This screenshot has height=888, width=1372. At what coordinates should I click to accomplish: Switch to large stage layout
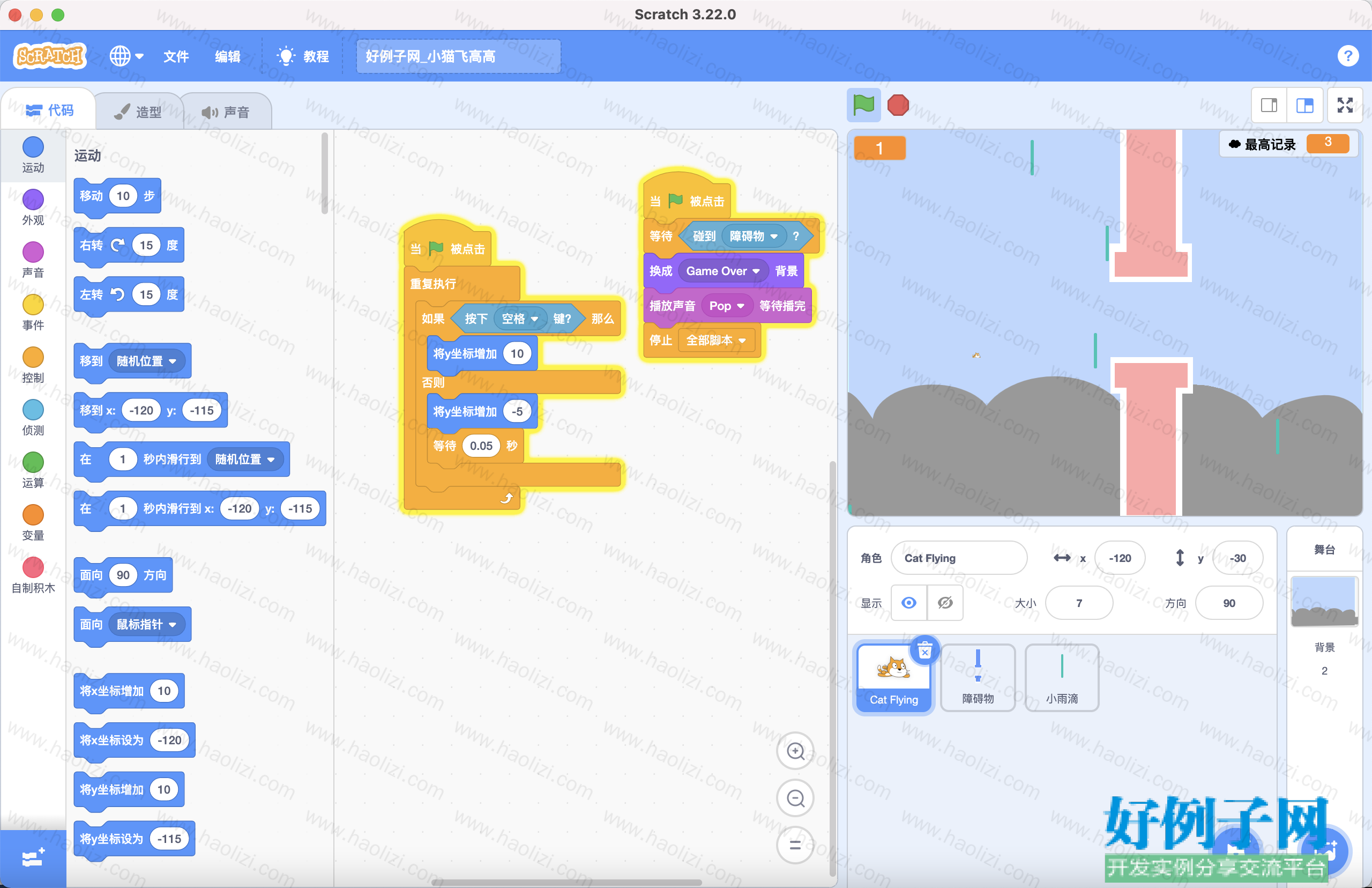(x=1304, y=106)
